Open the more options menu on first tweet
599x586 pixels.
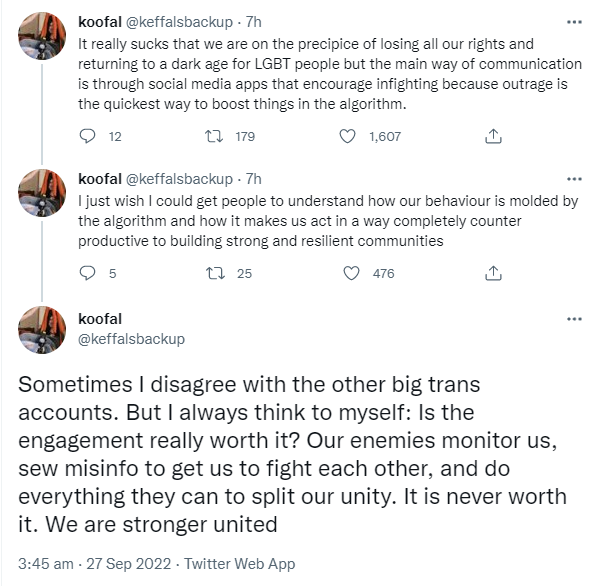click(574, 22)
